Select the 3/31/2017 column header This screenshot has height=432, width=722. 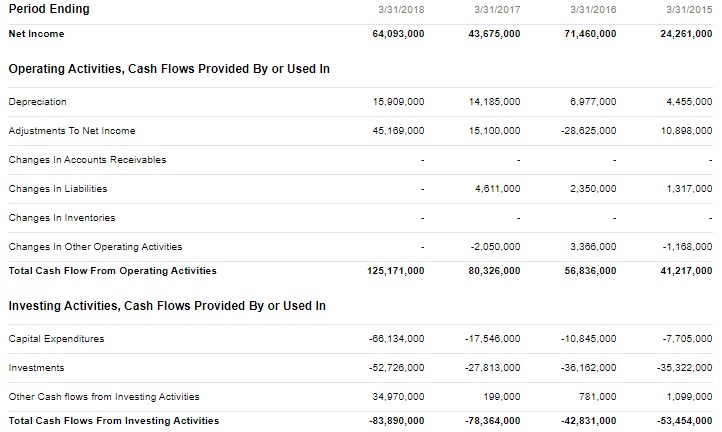(498, 10)
